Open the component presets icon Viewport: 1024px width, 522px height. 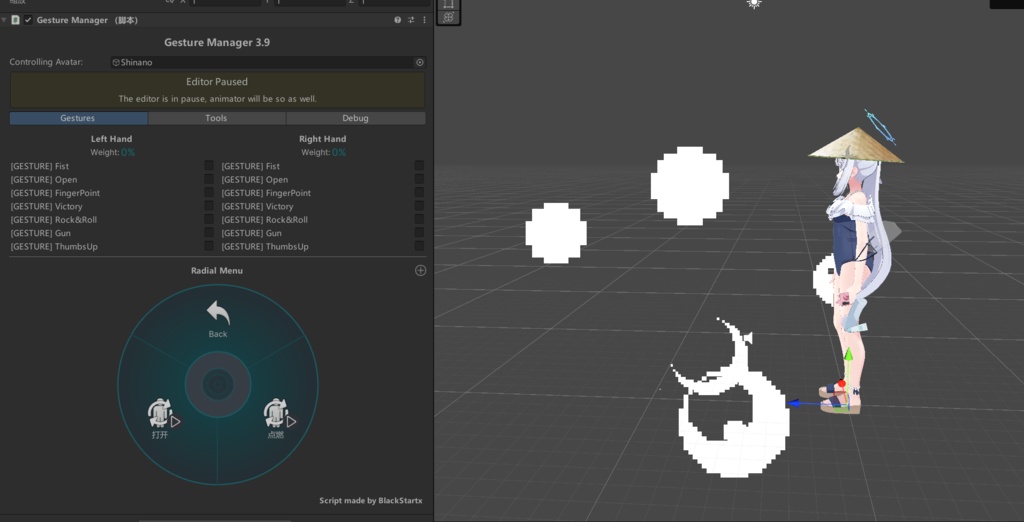pos(411,20)
